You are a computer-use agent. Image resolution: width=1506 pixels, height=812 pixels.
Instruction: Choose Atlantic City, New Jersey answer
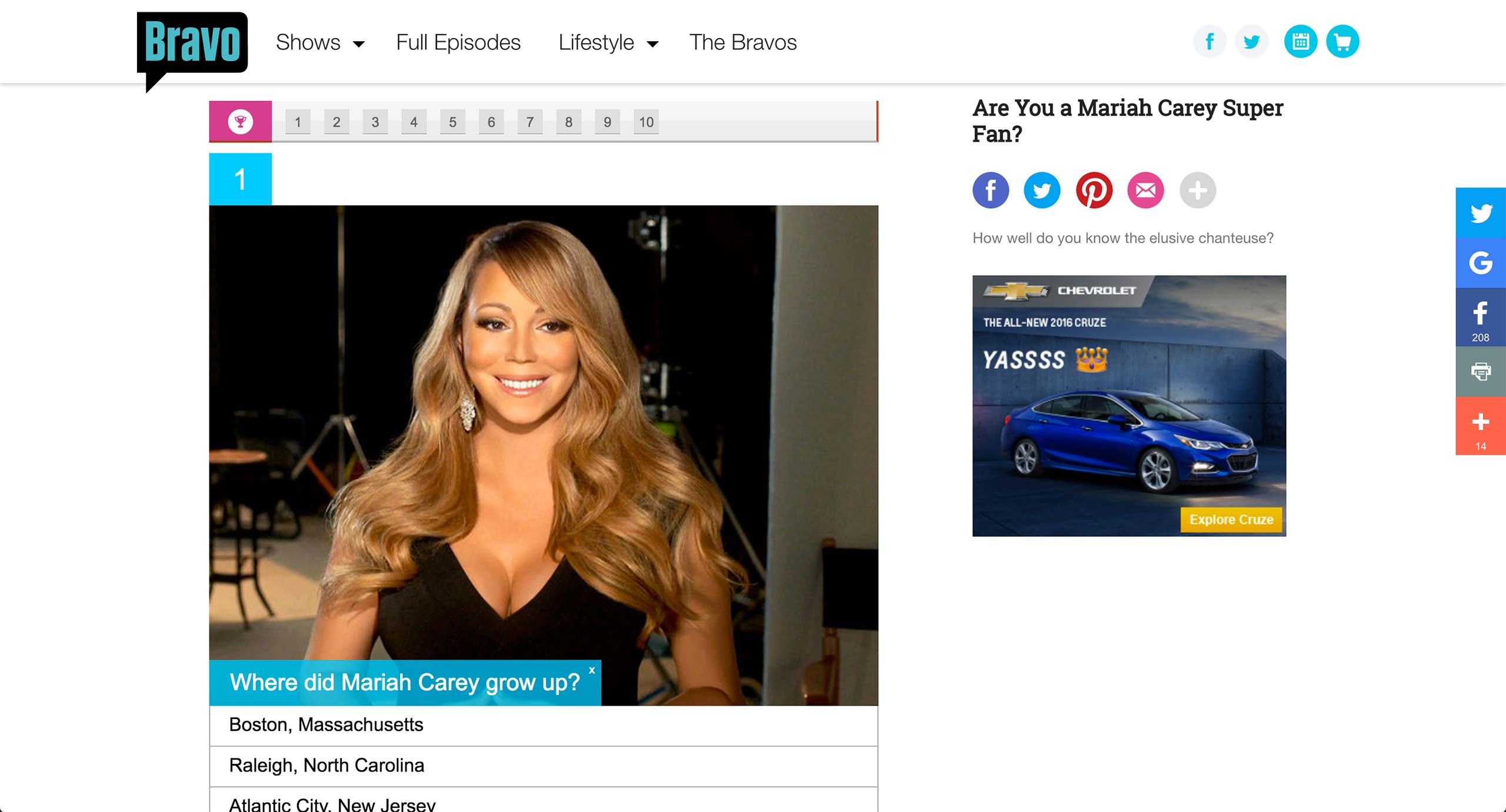332,804
